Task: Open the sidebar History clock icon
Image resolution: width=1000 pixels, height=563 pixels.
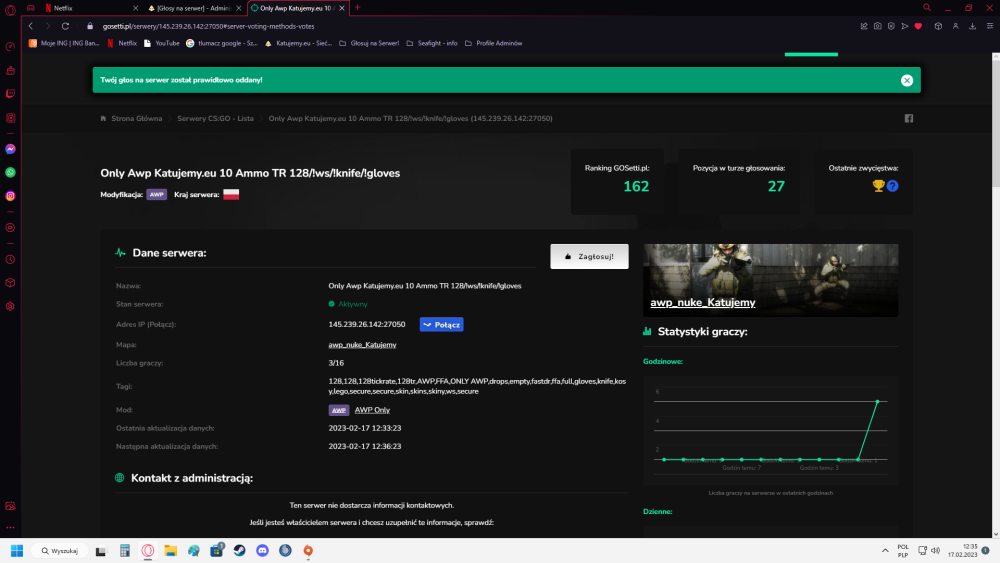Action: [10, 260]
